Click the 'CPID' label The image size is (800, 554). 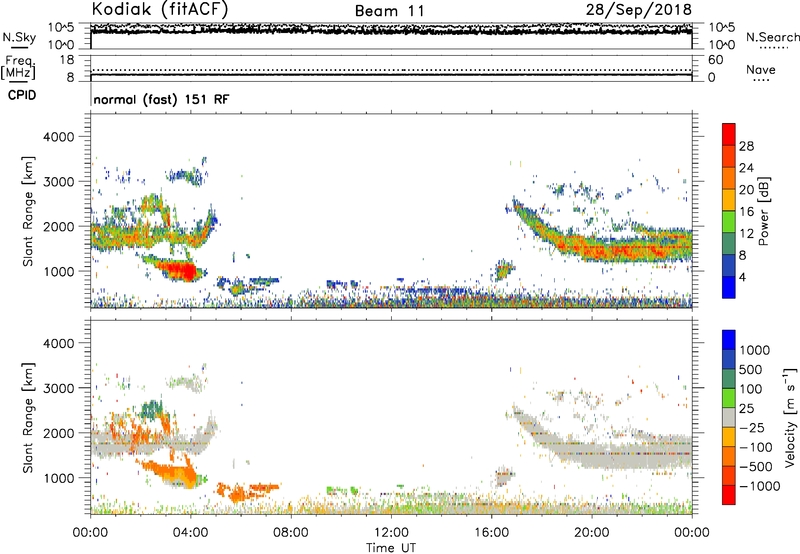pos(22,95)
